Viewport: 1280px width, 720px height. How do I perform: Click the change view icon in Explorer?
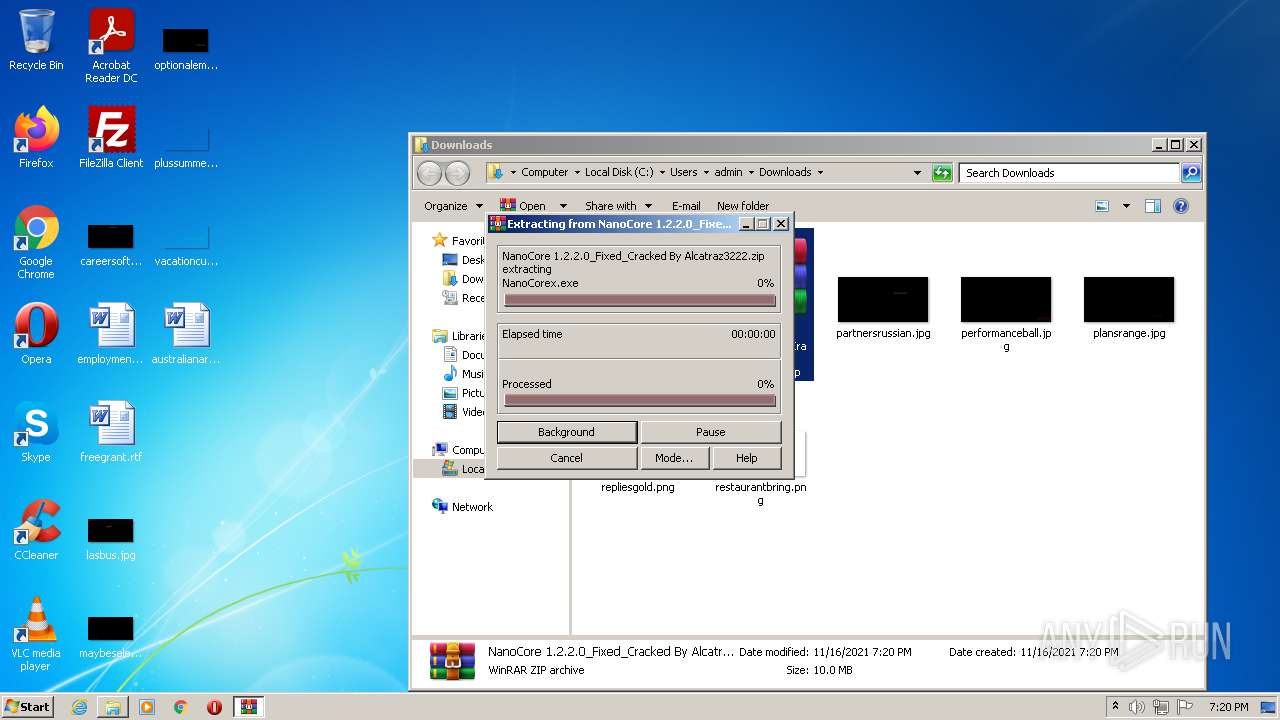(x=1102, y=206)
